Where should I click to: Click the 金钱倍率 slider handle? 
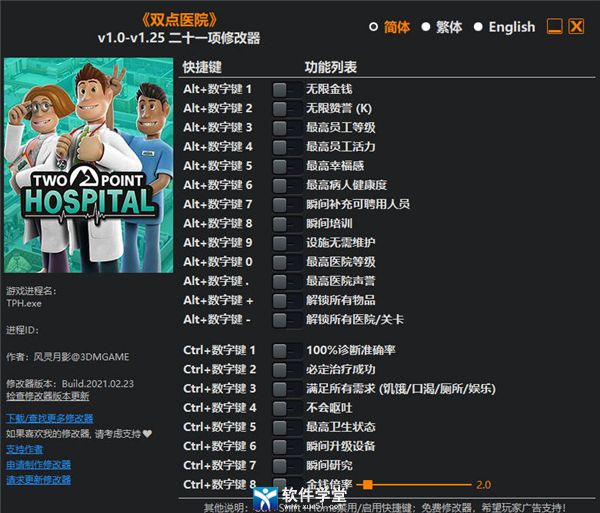[368, 485]
